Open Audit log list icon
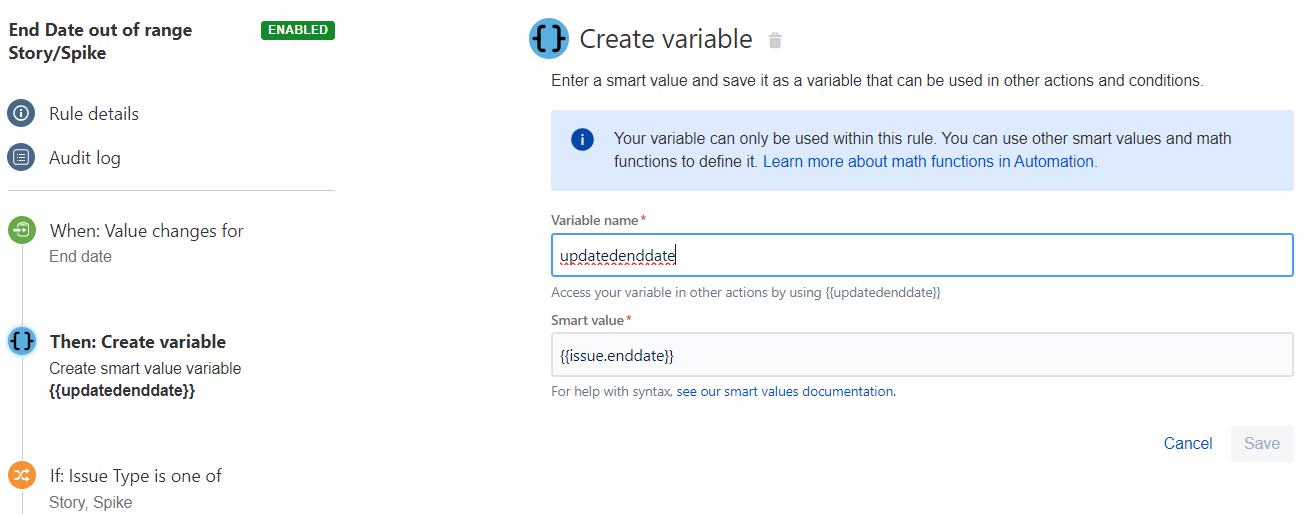The image size is (1309, 514). [x=21, y=157]
